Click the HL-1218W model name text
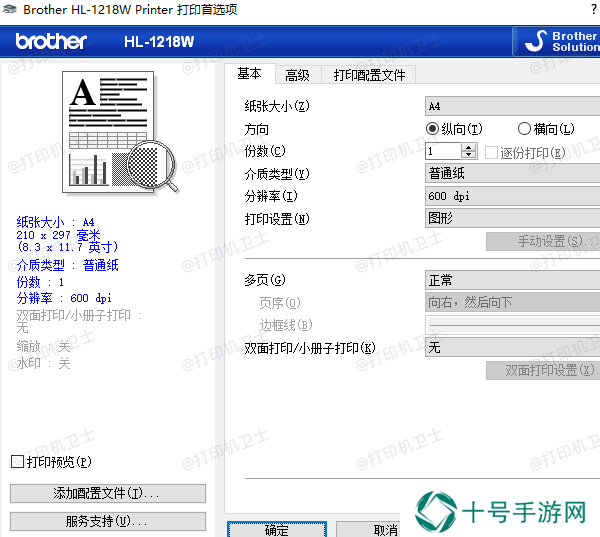The image size is (600, 537). pos(159,42)
